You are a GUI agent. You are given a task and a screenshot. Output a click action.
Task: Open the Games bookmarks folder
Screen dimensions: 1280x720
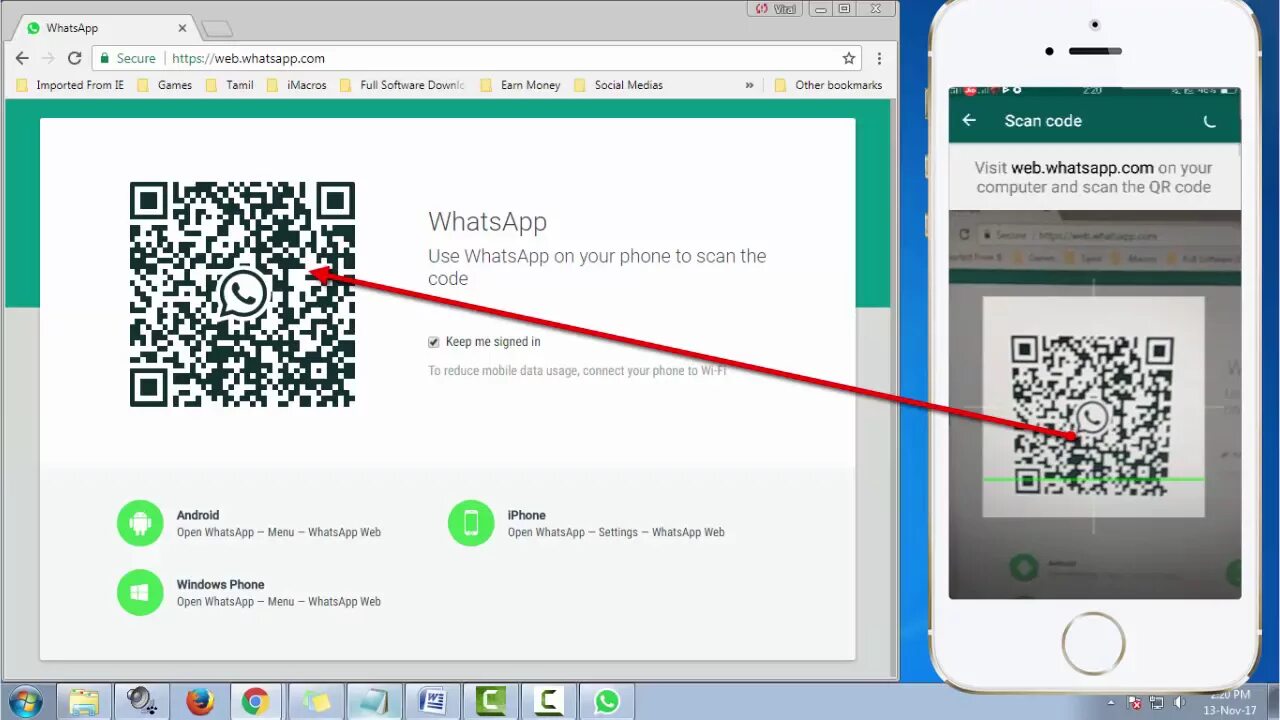click(x=164, y=85)
